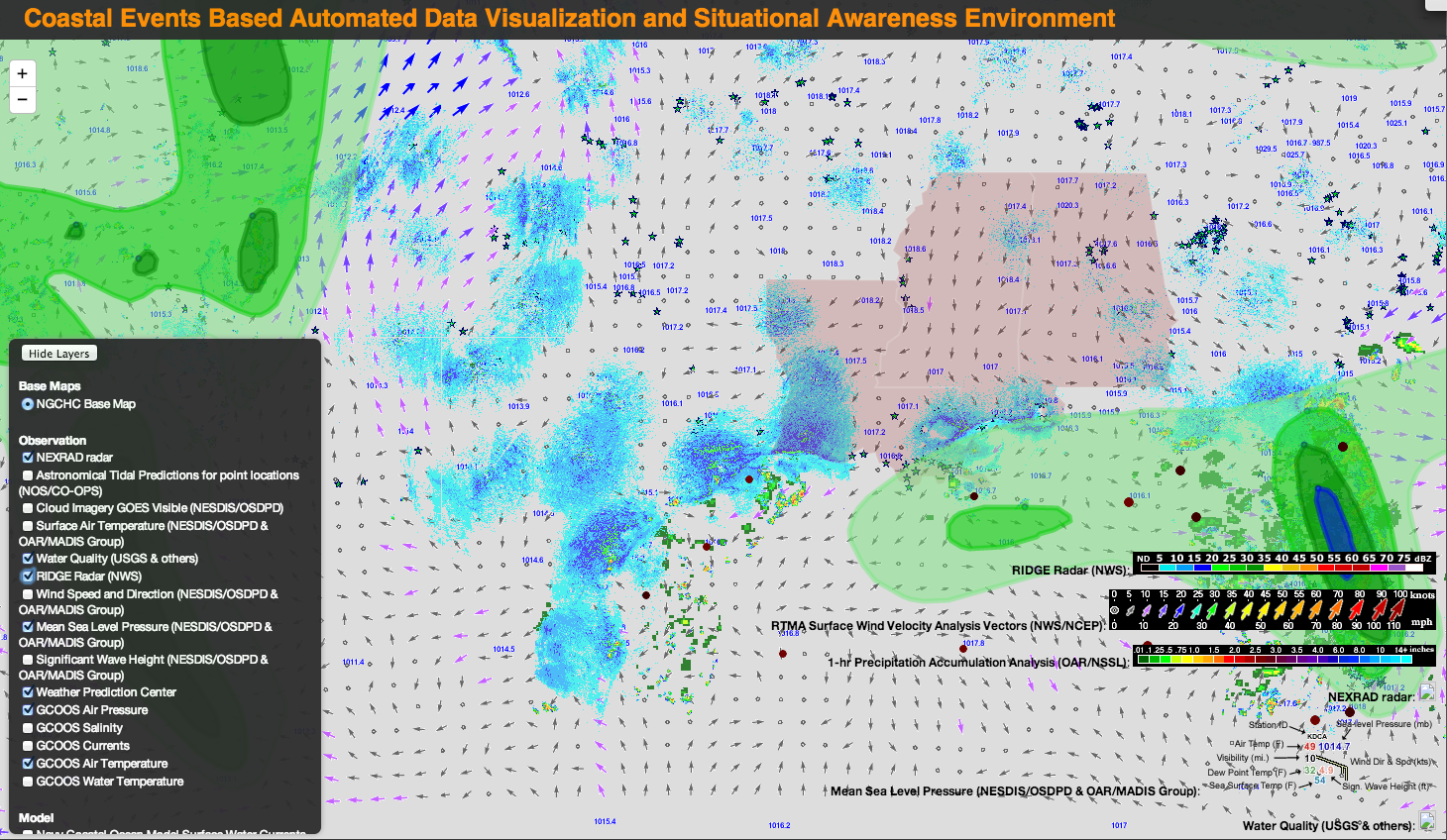Click the RIDGE Radar dBZ color scale
This screenshot has width=1447, height=840.
pos(1284,564)
